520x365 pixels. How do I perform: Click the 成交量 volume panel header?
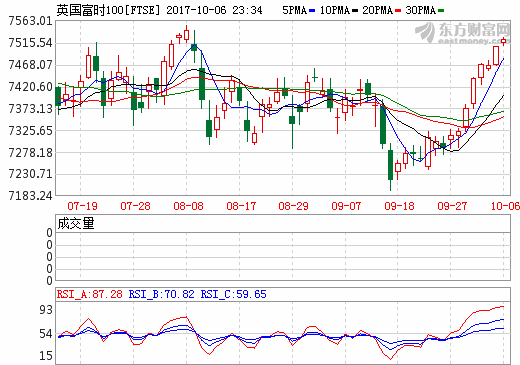76,223
